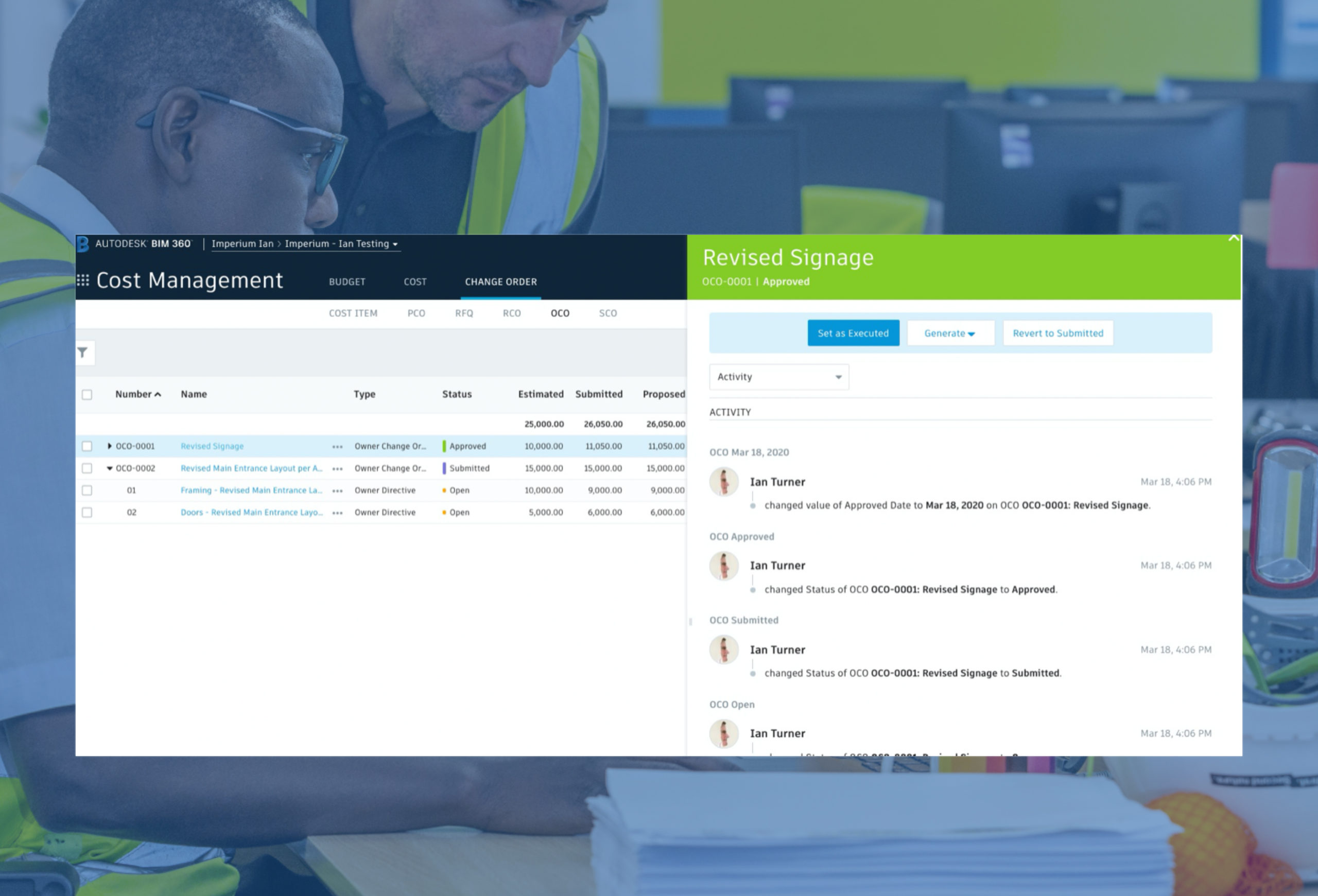Check the checkbox for row OCO-0002
The image size is (1318, 896).
click(x=88, y=468)
